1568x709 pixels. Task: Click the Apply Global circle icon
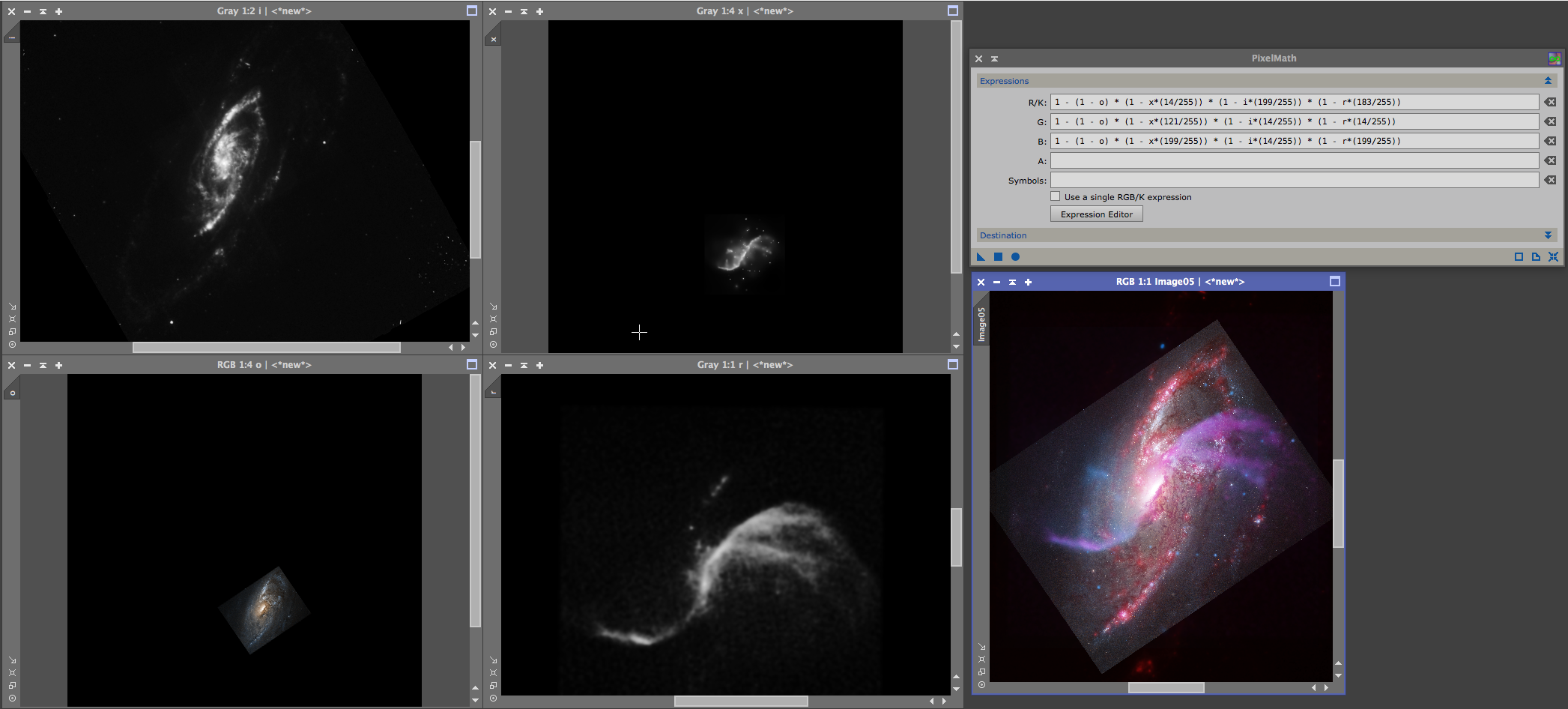(x=1015, y=257)
